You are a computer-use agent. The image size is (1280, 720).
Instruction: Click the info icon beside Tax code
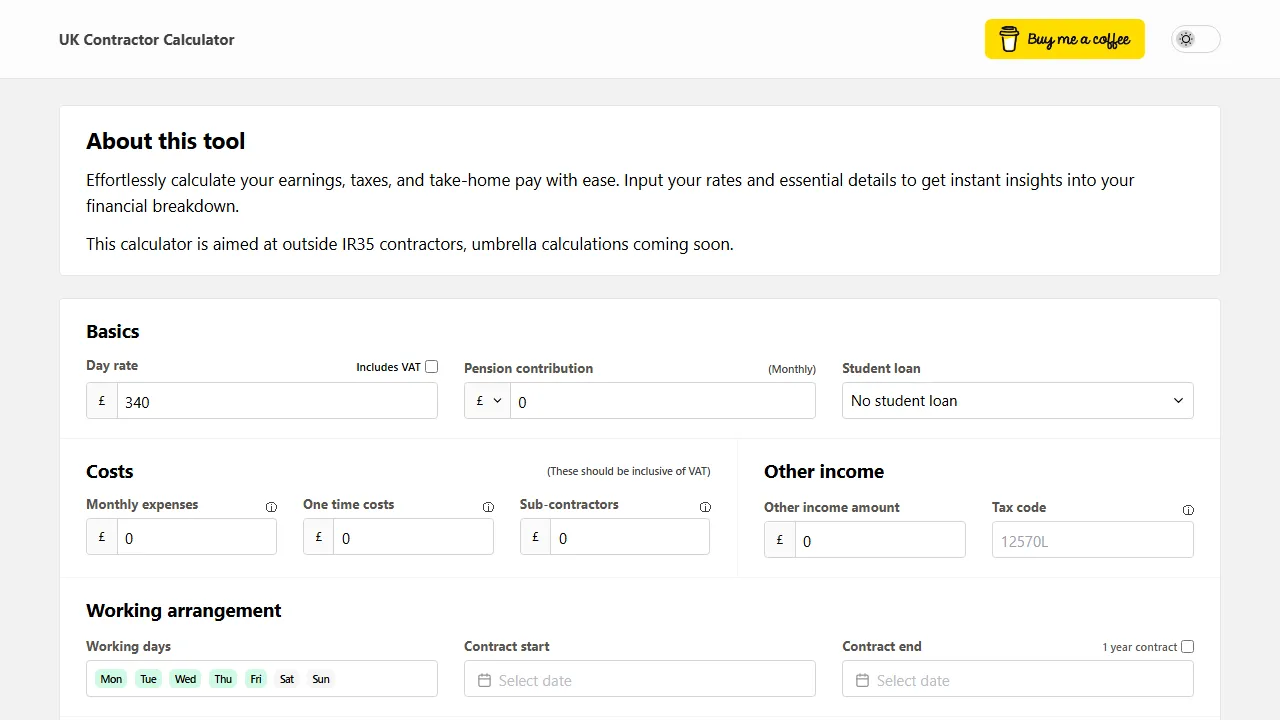pyautogui.click(x=1188, y=509)
